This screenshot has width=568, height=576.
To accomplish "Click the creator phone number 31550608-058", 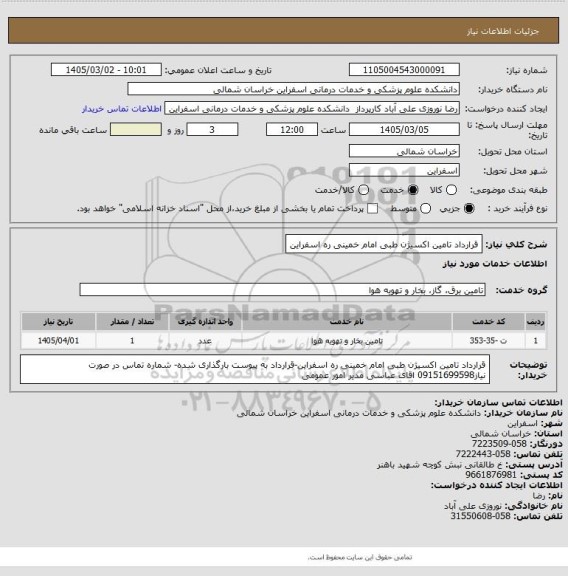I will [x=481, y=516].
